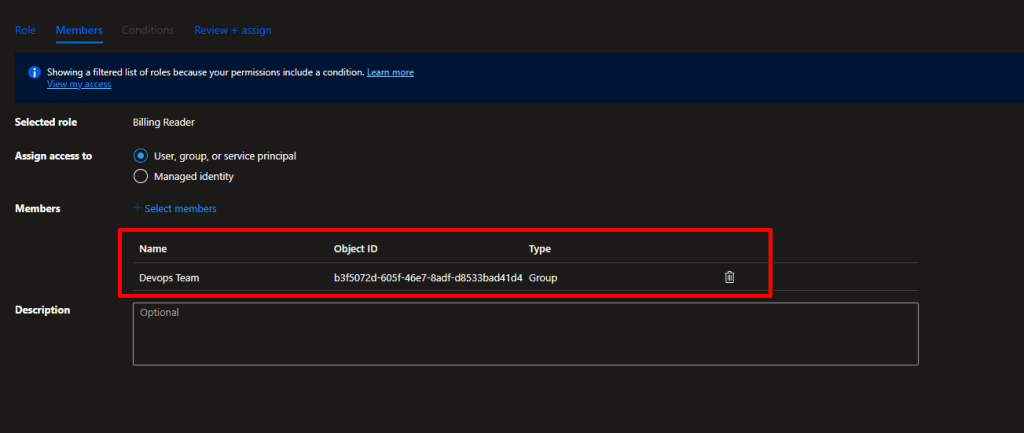
Task: Open the Members tab
Action: (79, 30)
